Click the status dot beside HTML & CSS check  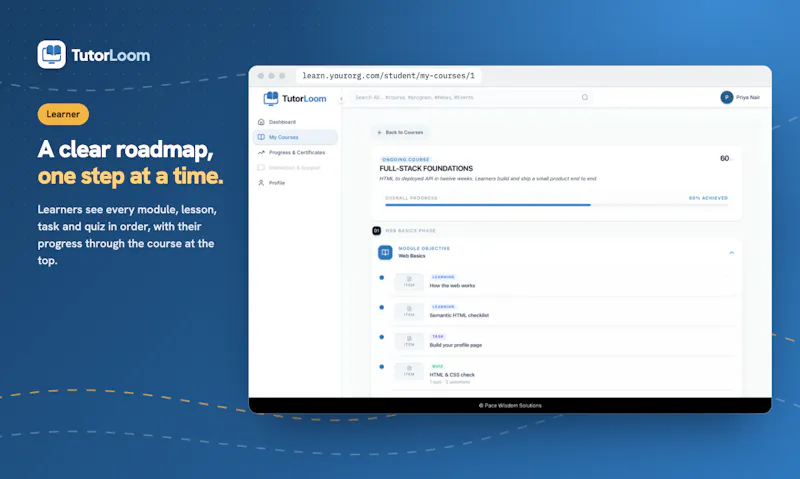tap(382, 366)
